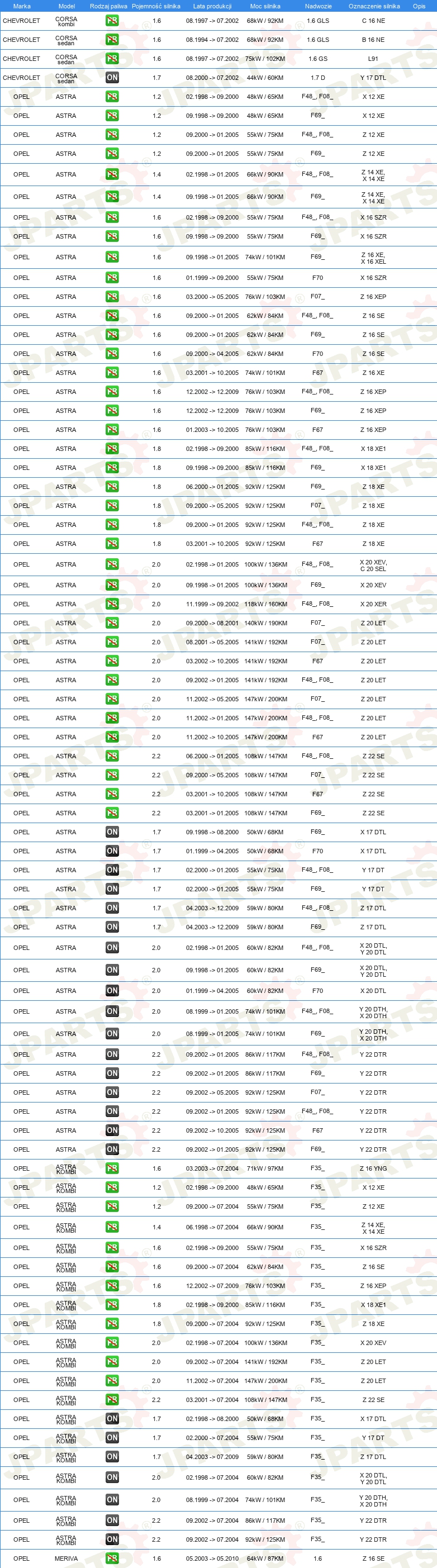Select production years 06.1998 -> 07.2004

pos(212,1227)
